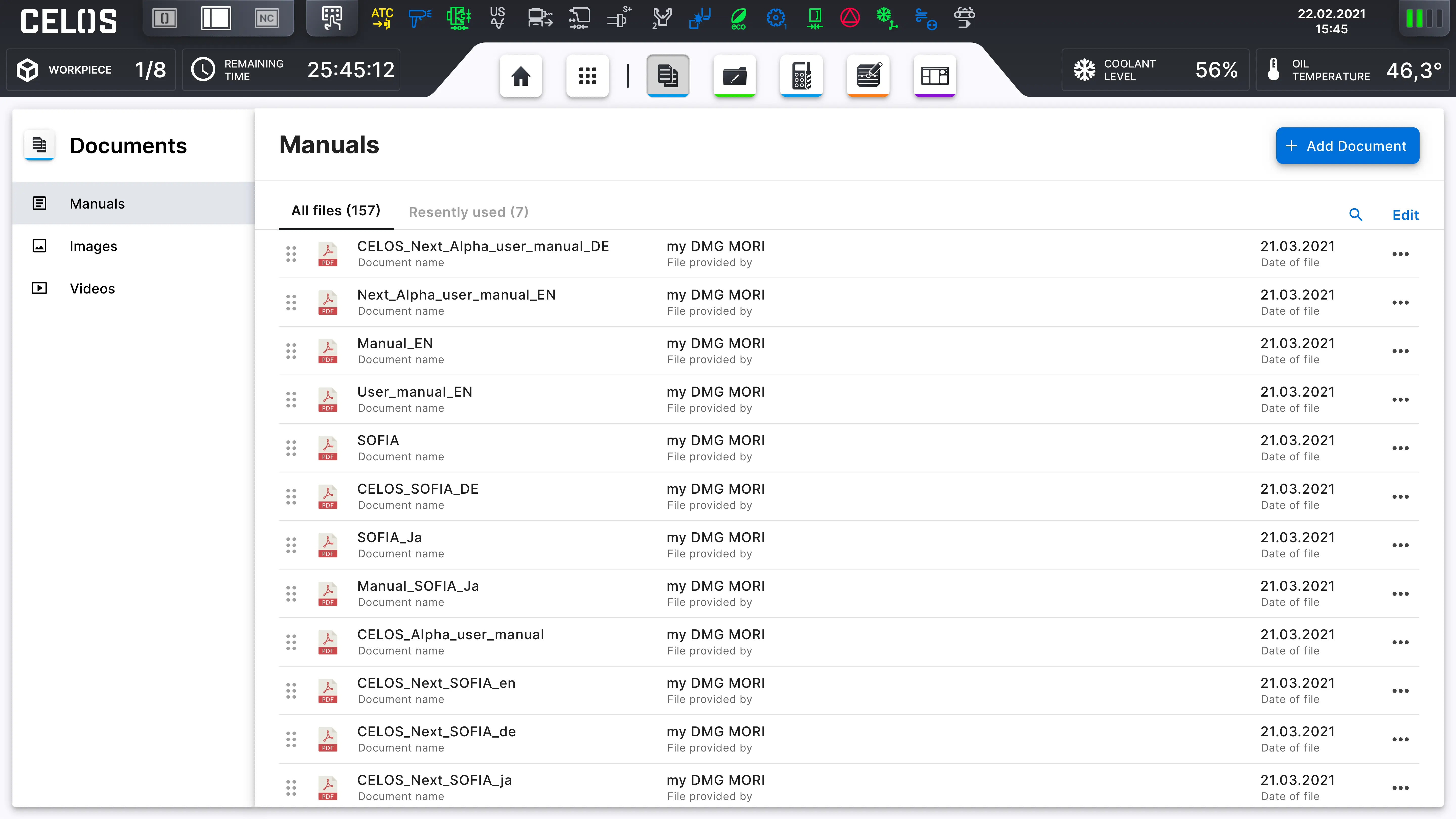Switch to the NC view mode
This screenshot has height=819, width=1456.
pos(266,19)
